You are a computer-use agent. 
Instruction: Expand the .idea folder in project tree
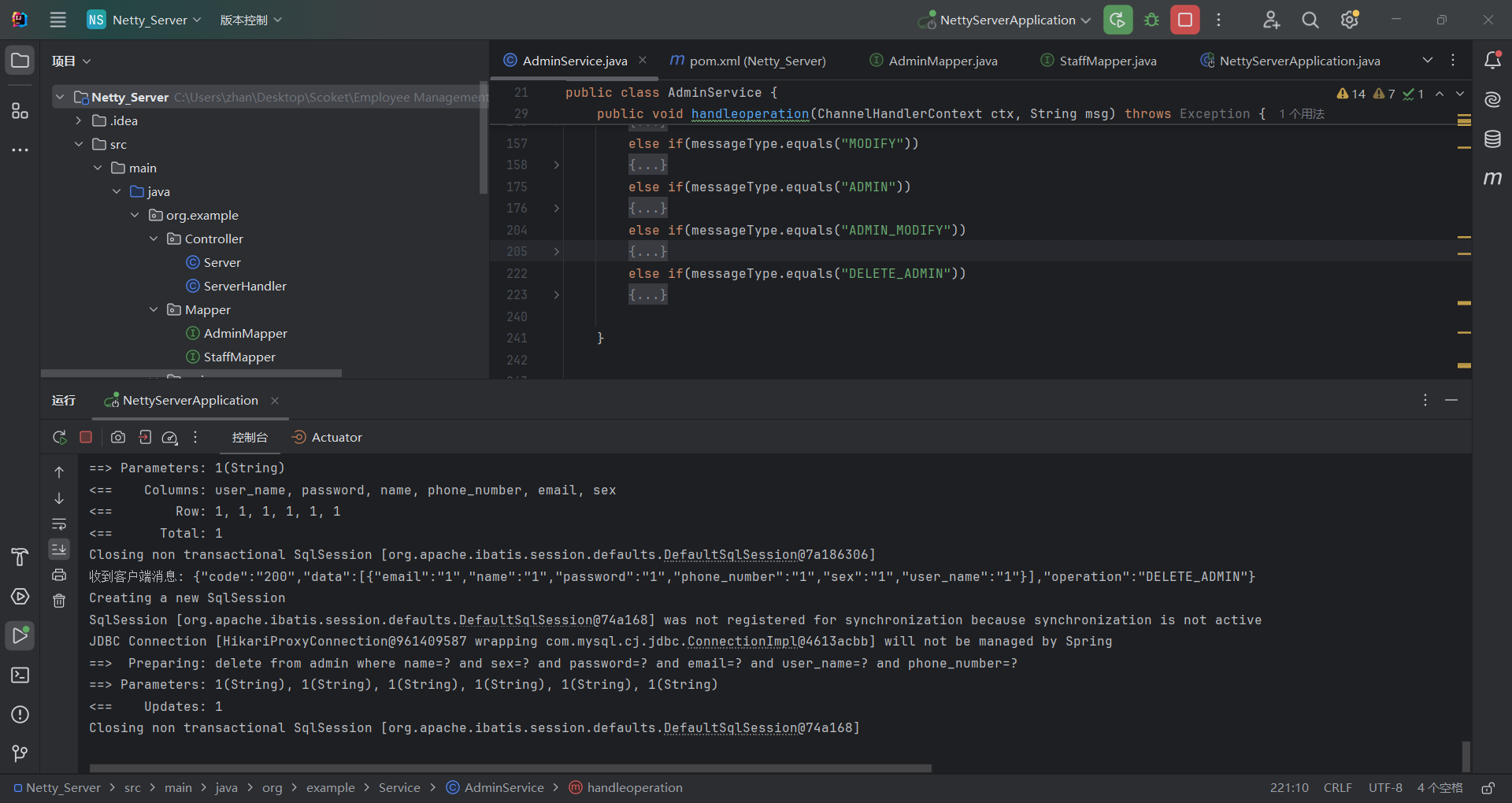[79, 120]
